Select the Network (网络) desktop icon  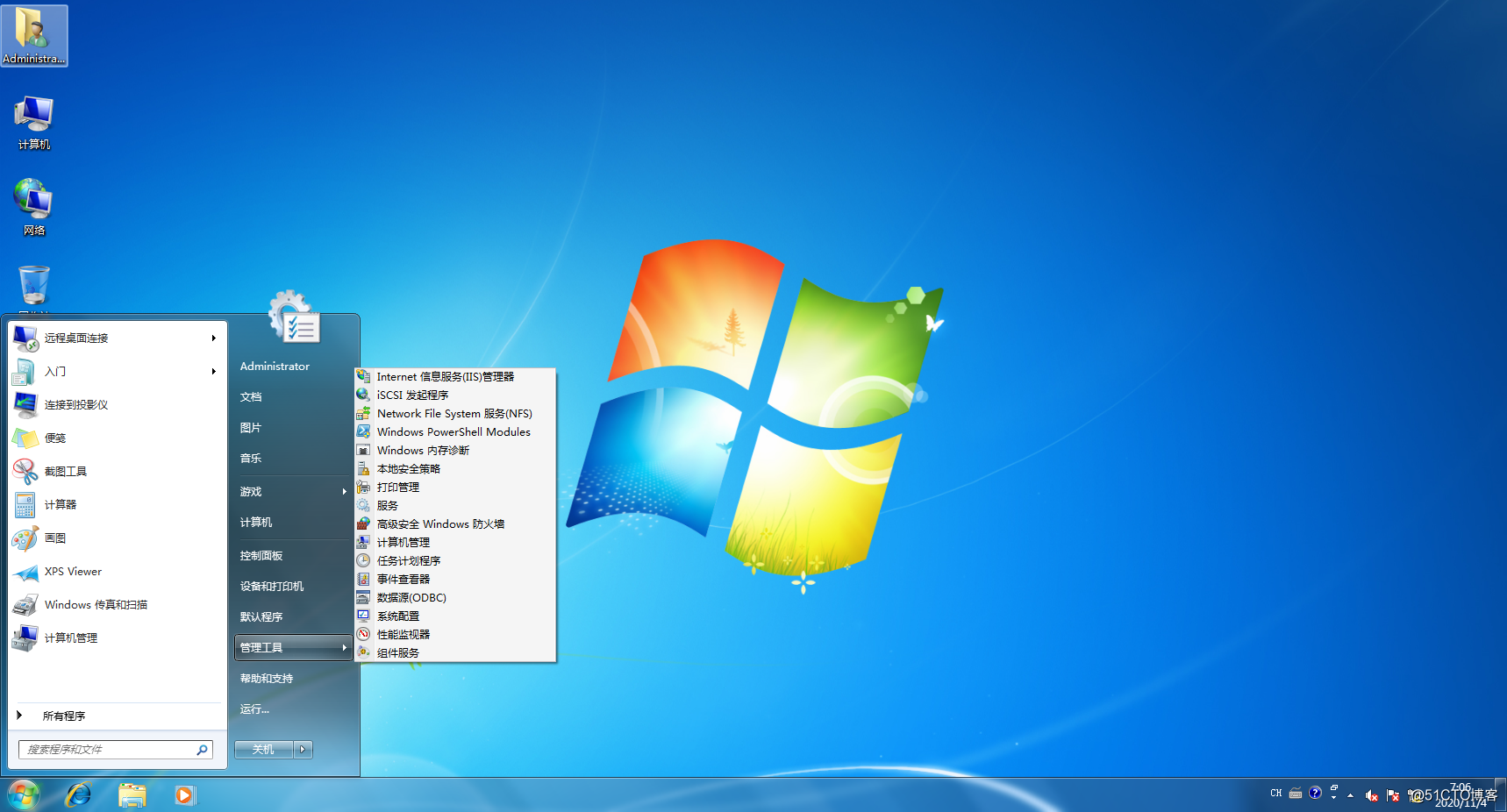[34, 208]
